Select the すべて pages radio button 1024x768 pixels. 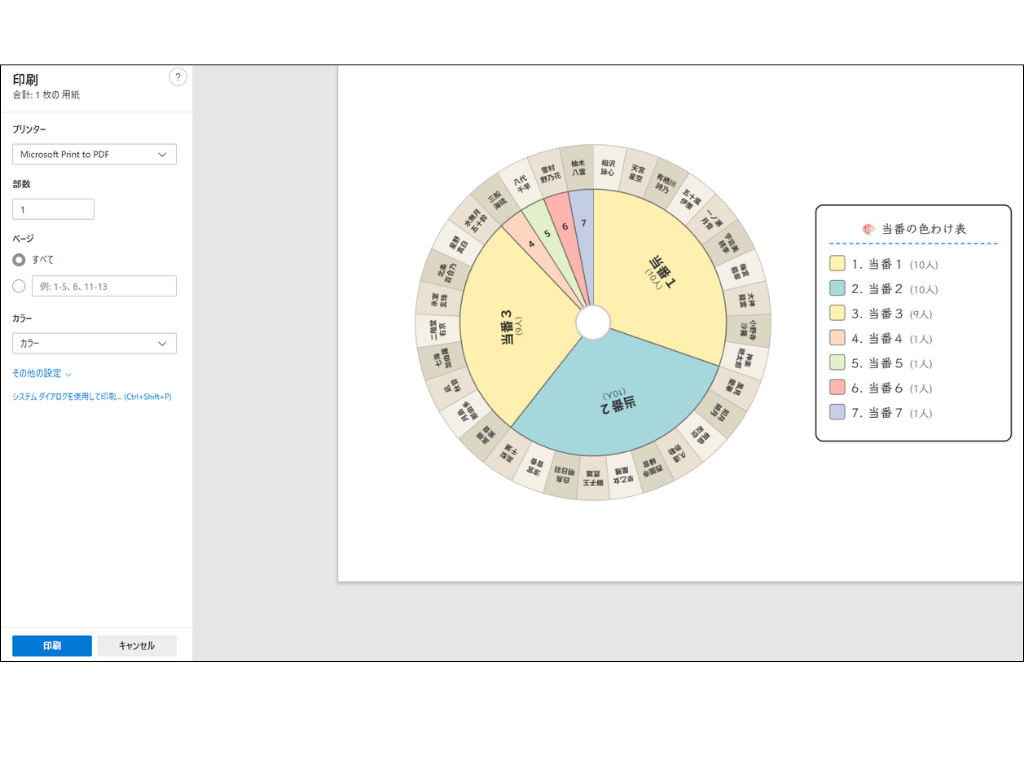pyautogui.click(x=19, y=259)
